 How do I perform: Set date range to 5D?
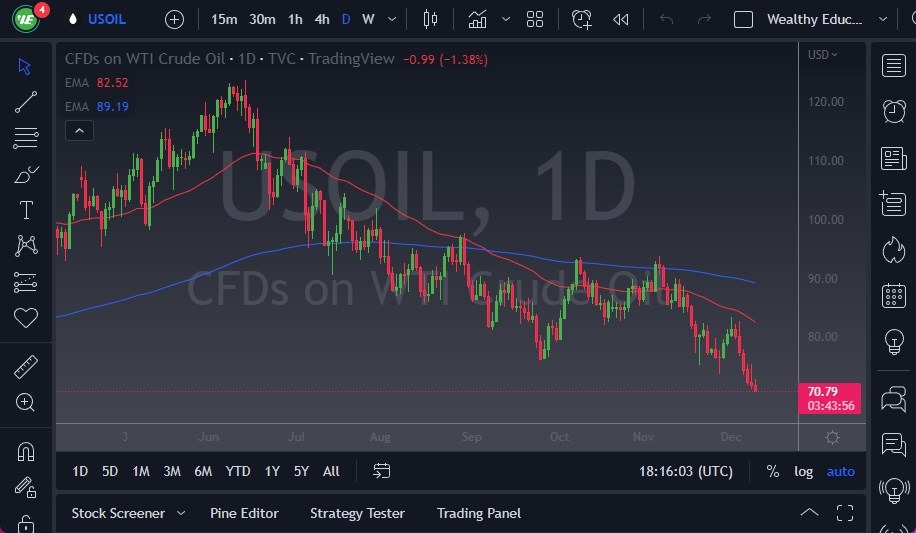[x=110, y=471]
